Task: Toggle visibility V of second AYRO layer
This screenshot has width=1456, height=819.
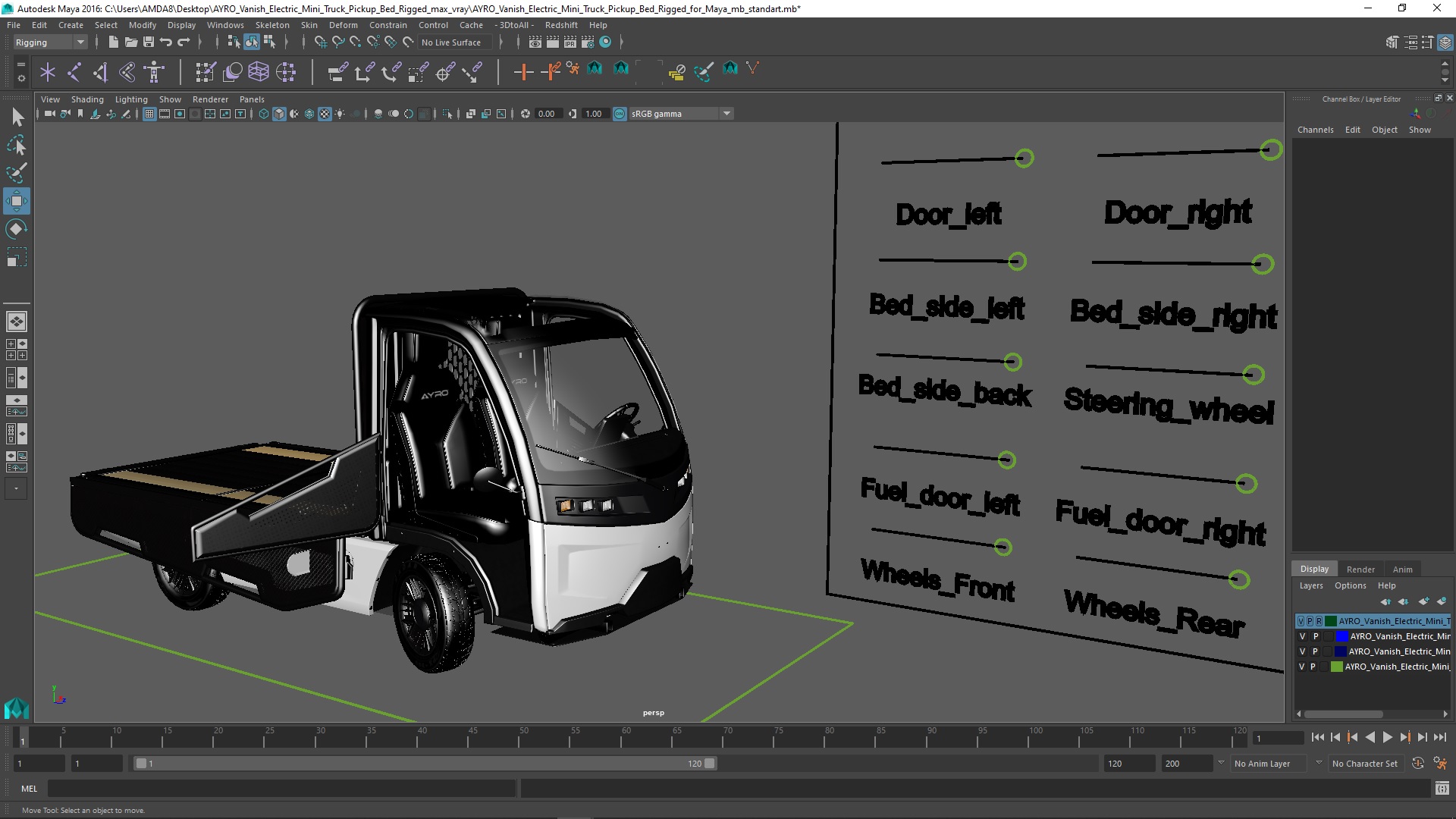Action: tap(1302, 636)
